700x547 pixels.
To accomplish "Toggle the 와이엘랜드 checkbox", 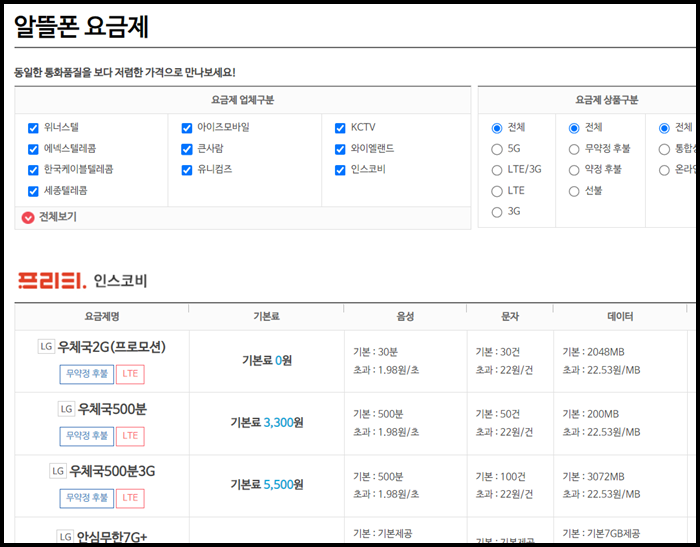I will click(340, 149).
